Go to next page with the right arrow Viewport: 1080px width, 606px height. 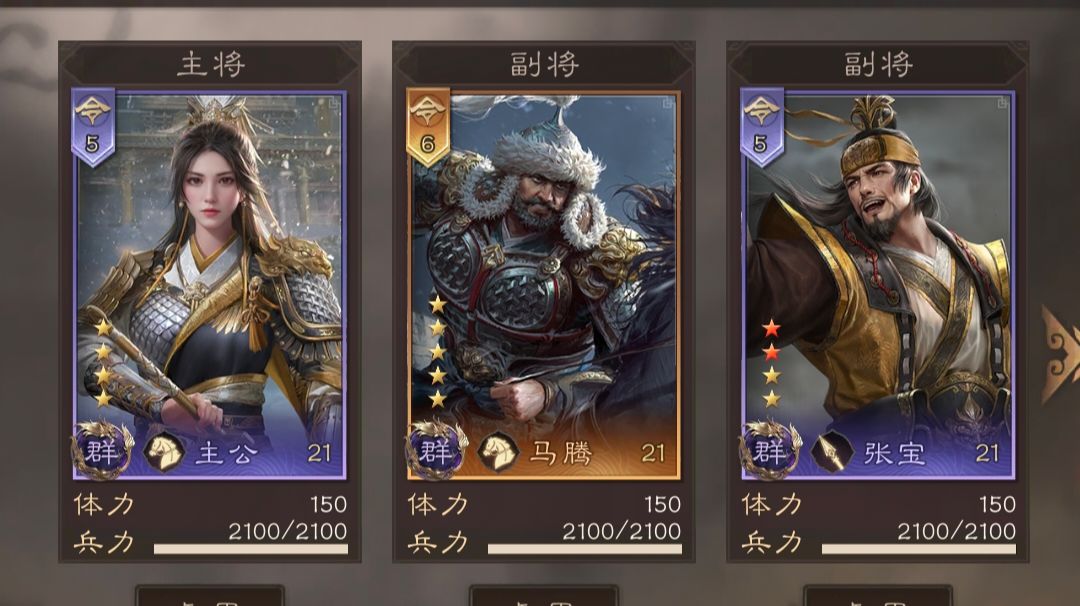(x=1059, y=355)
